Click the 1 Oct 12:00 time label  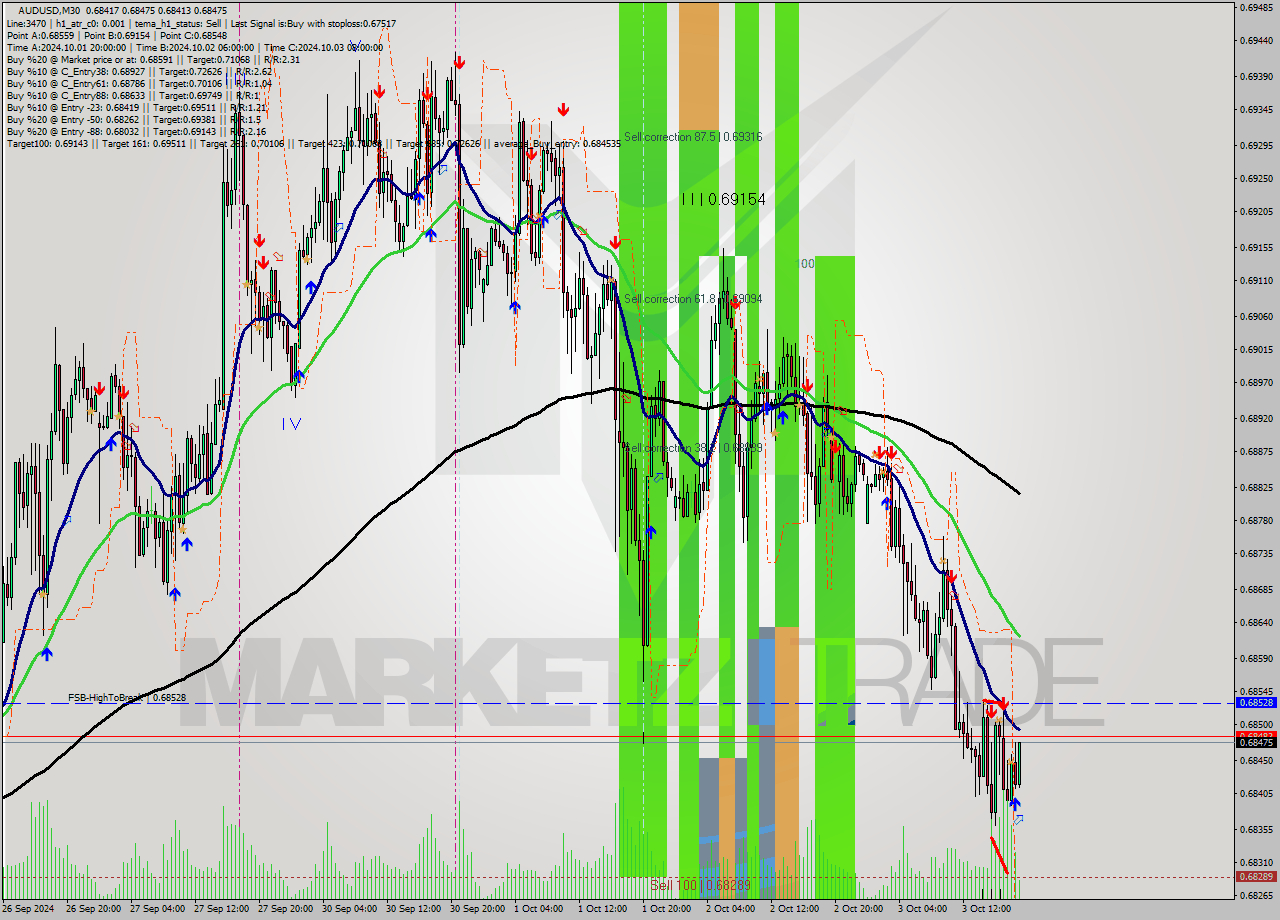click(603, 909)
